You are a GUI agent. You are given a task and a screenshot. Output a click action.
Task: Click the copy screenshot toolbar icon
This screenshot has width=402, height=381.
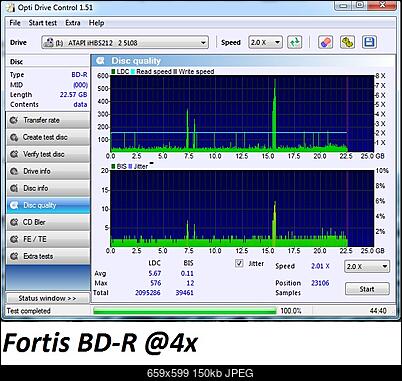point(347,42)
